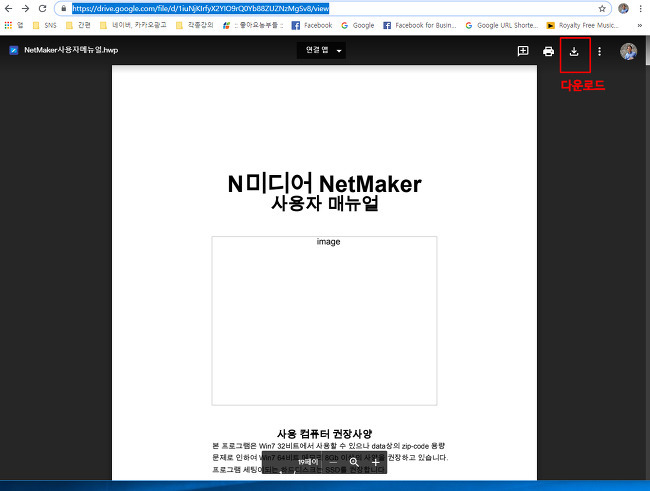Open the 네이버, 카카오광고 bookmark folder
Viewport: 650px width, 491px height.
pos(133,25)
